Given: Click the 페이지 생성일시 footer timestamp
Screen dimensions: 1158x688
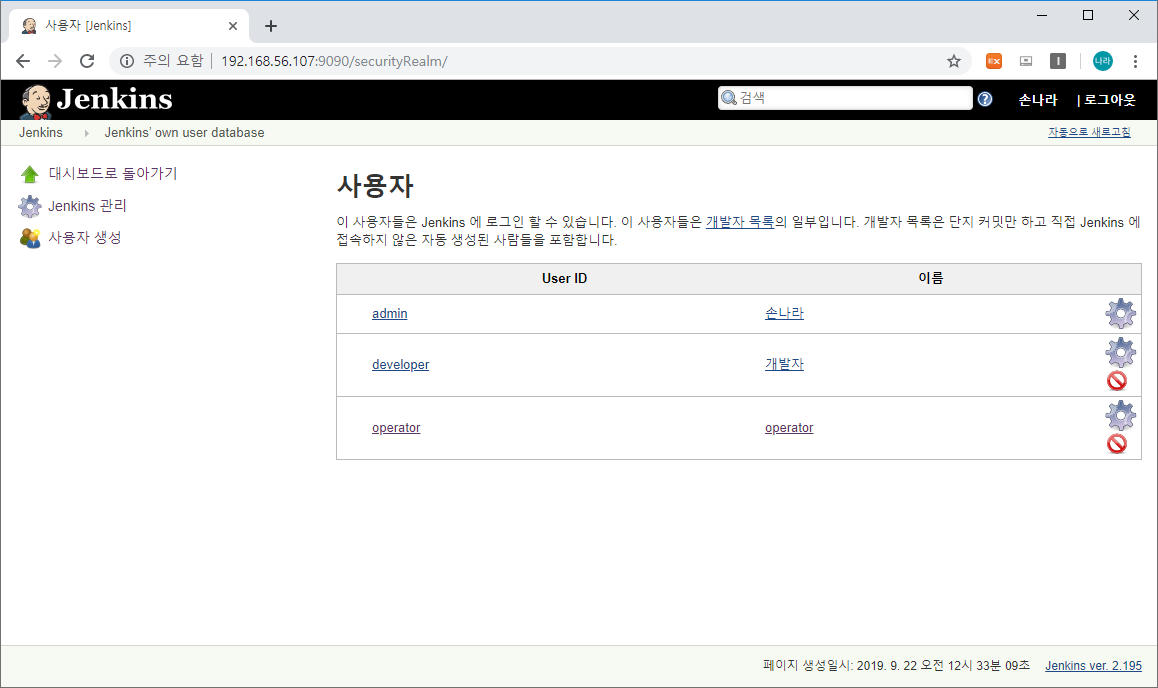Looking at the screenshot, I should pos(896,666).
